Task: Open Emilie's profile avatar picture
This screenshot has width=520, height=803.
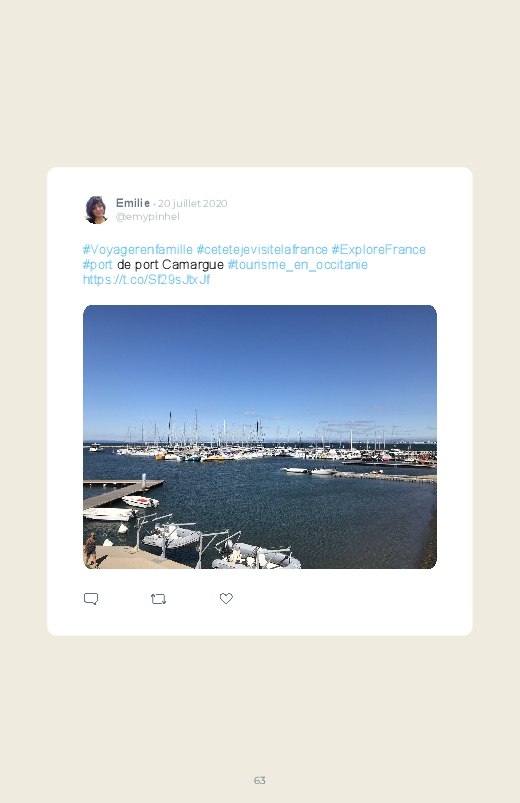Action: click(x=96, y=209)
